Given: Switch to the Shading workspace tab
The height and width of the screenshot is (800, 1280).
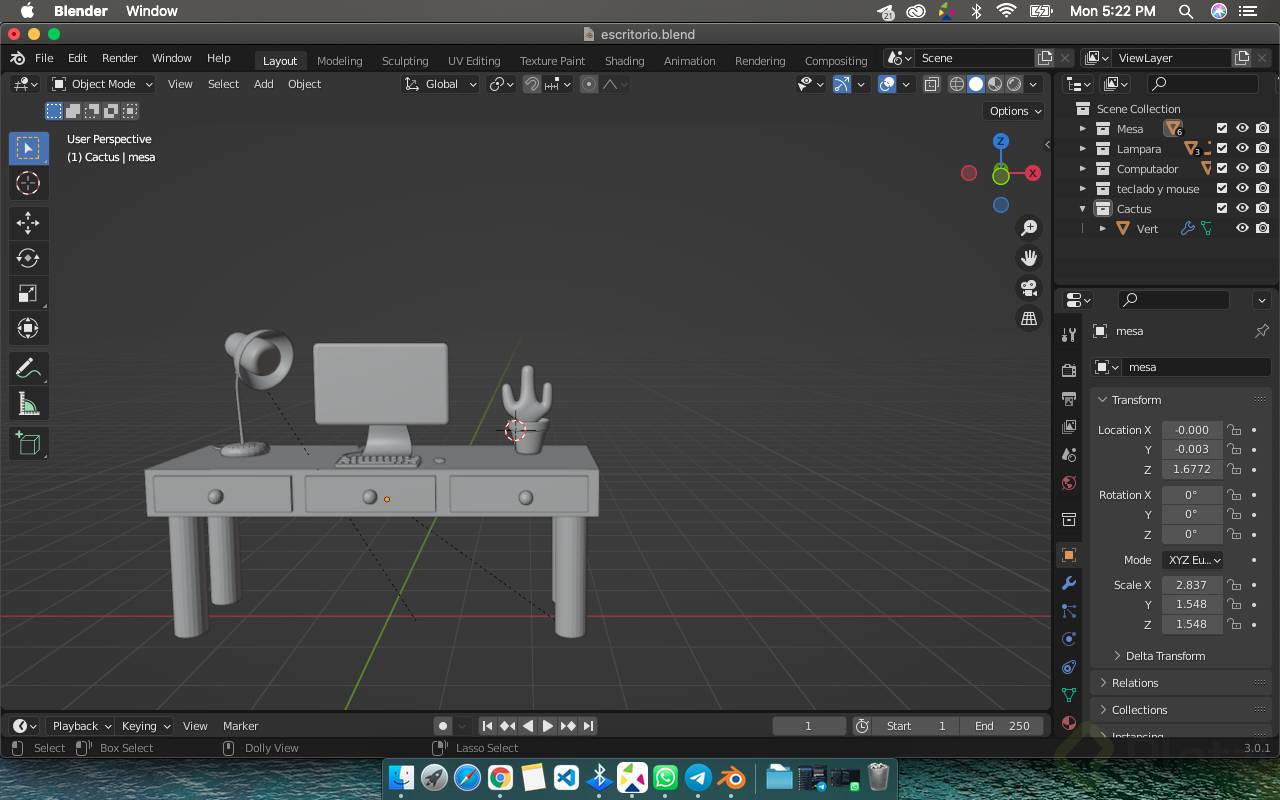Looking at the screenshot, I should click(624, 61).
